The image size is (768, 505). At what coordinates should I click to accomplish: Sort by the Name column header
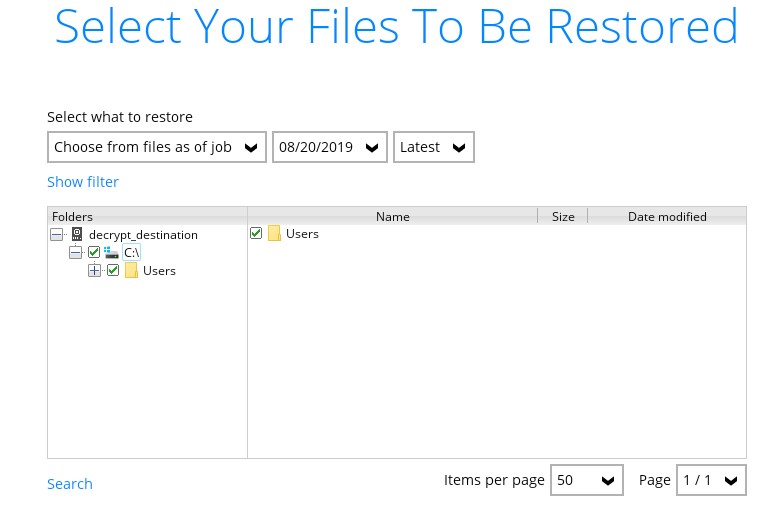click(393, 216)
